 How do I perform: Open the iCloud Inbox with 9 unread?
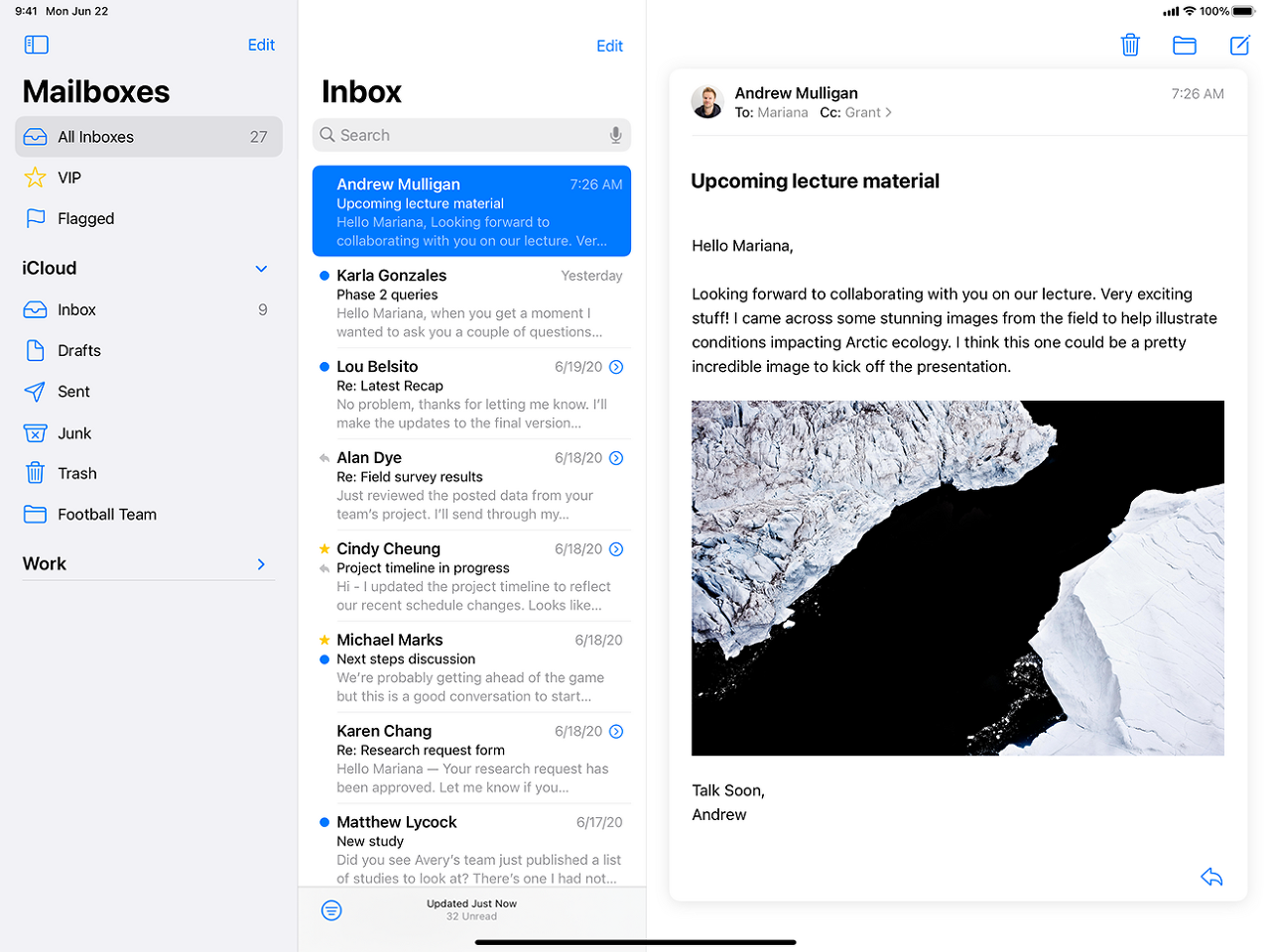tap(149, 309)
